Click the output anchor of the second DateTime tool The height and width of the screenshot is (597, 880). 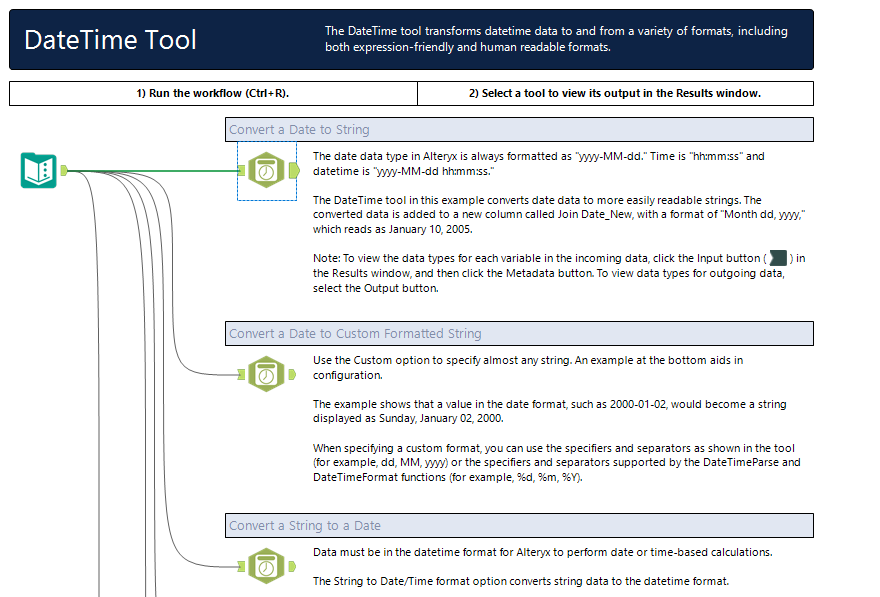click(x=290, y=374)
